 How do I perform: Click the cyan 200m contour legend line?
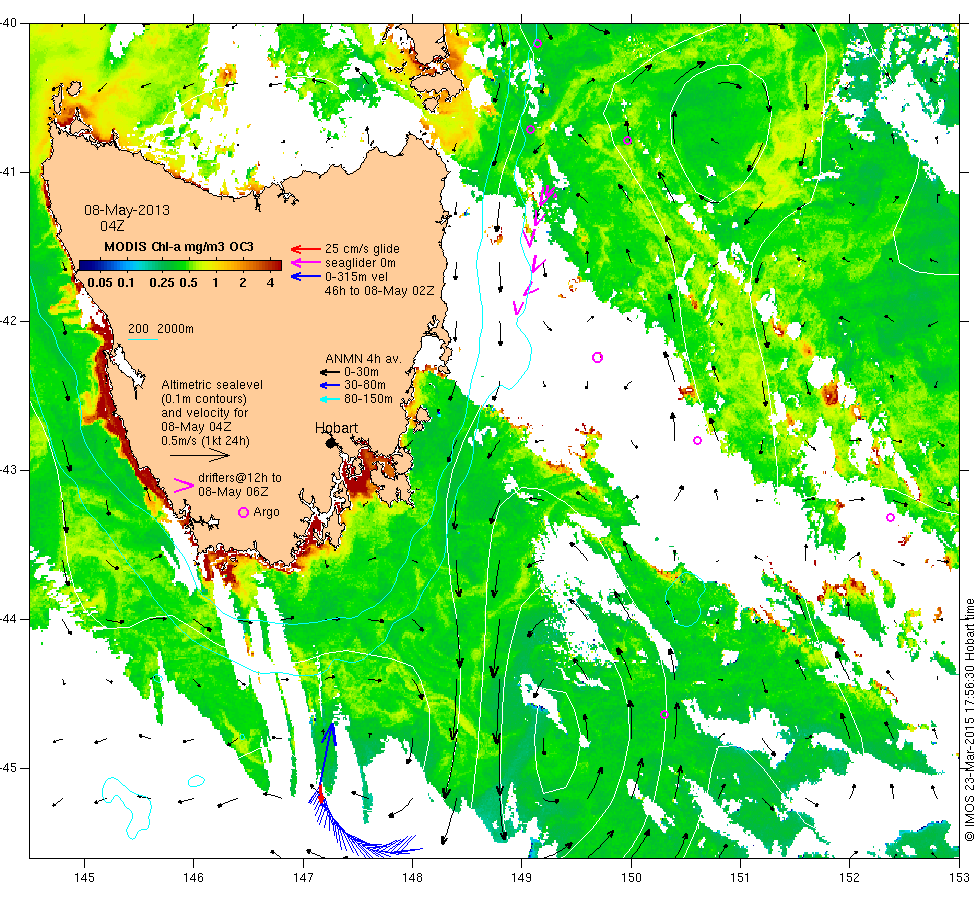(142, 339)
